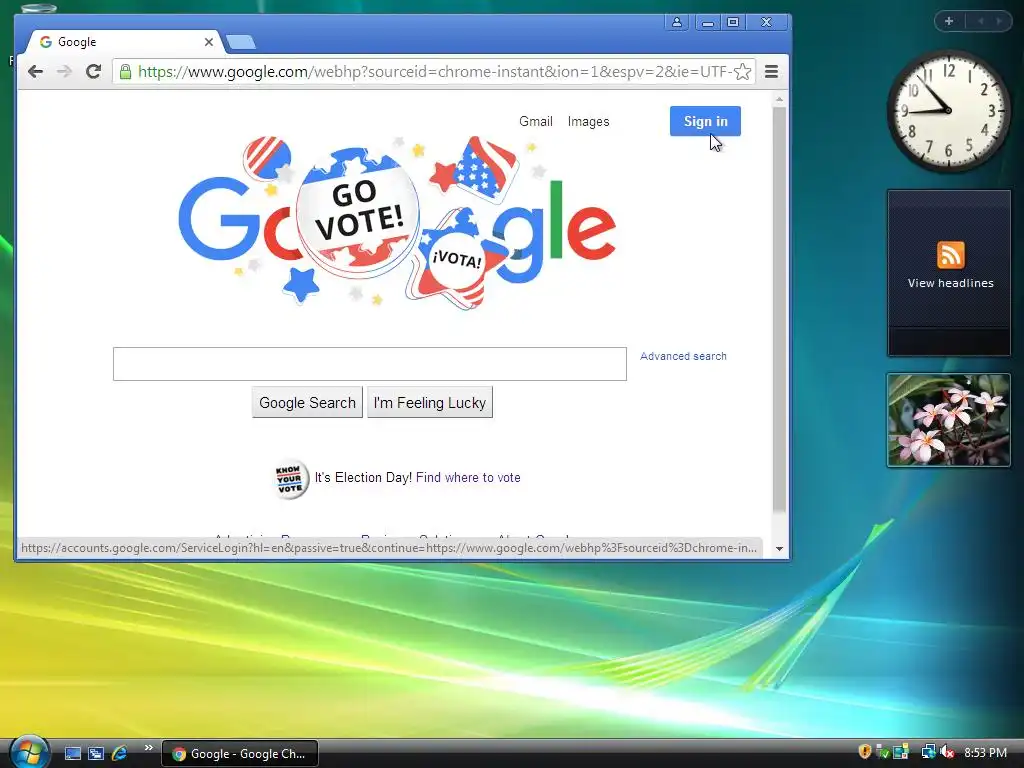Open Find where to vote link

468,477
